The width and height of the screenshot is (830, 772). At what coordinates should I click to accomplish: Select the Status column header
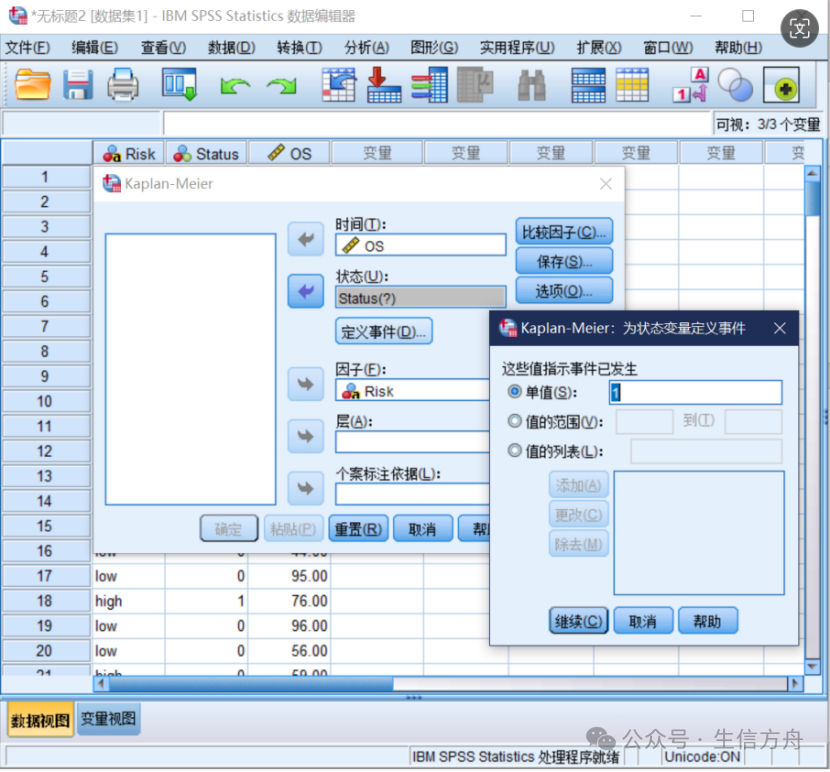tap(206, 154)
